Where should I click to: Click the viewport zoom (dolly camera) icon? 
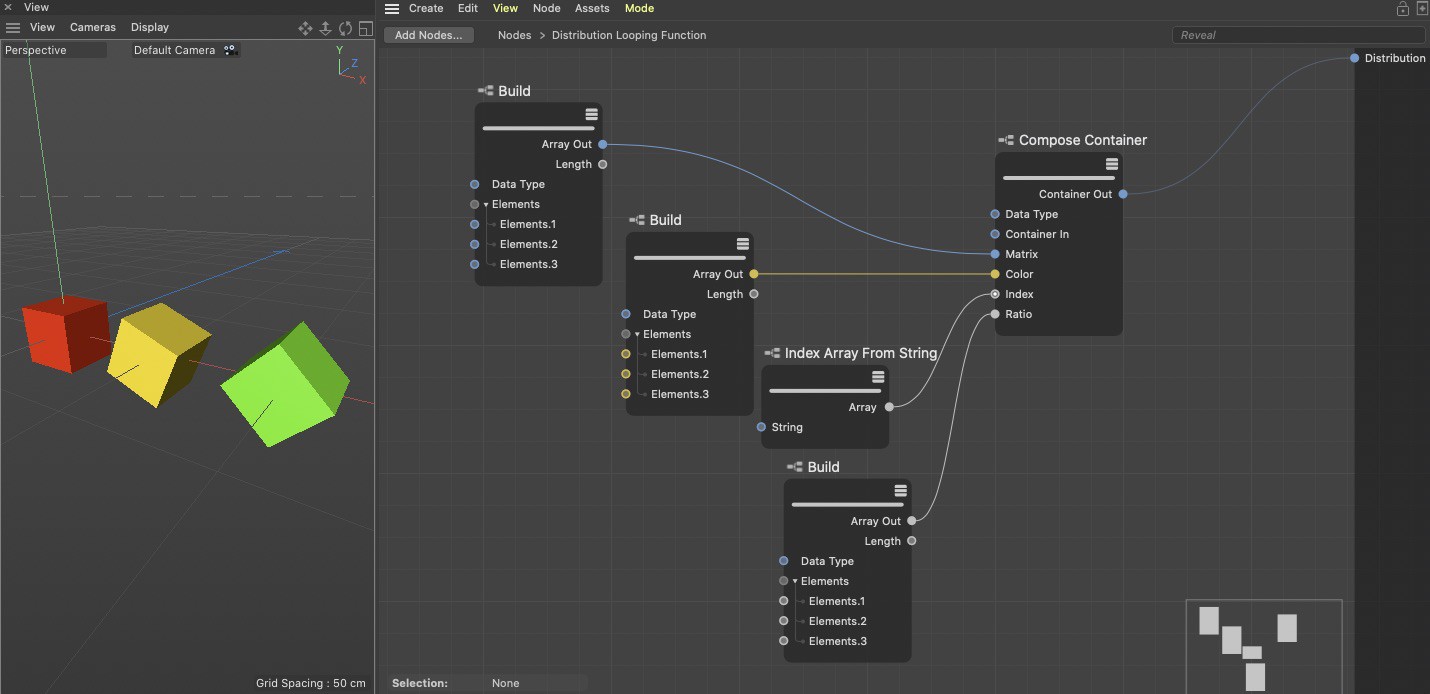tap(326, 28)
